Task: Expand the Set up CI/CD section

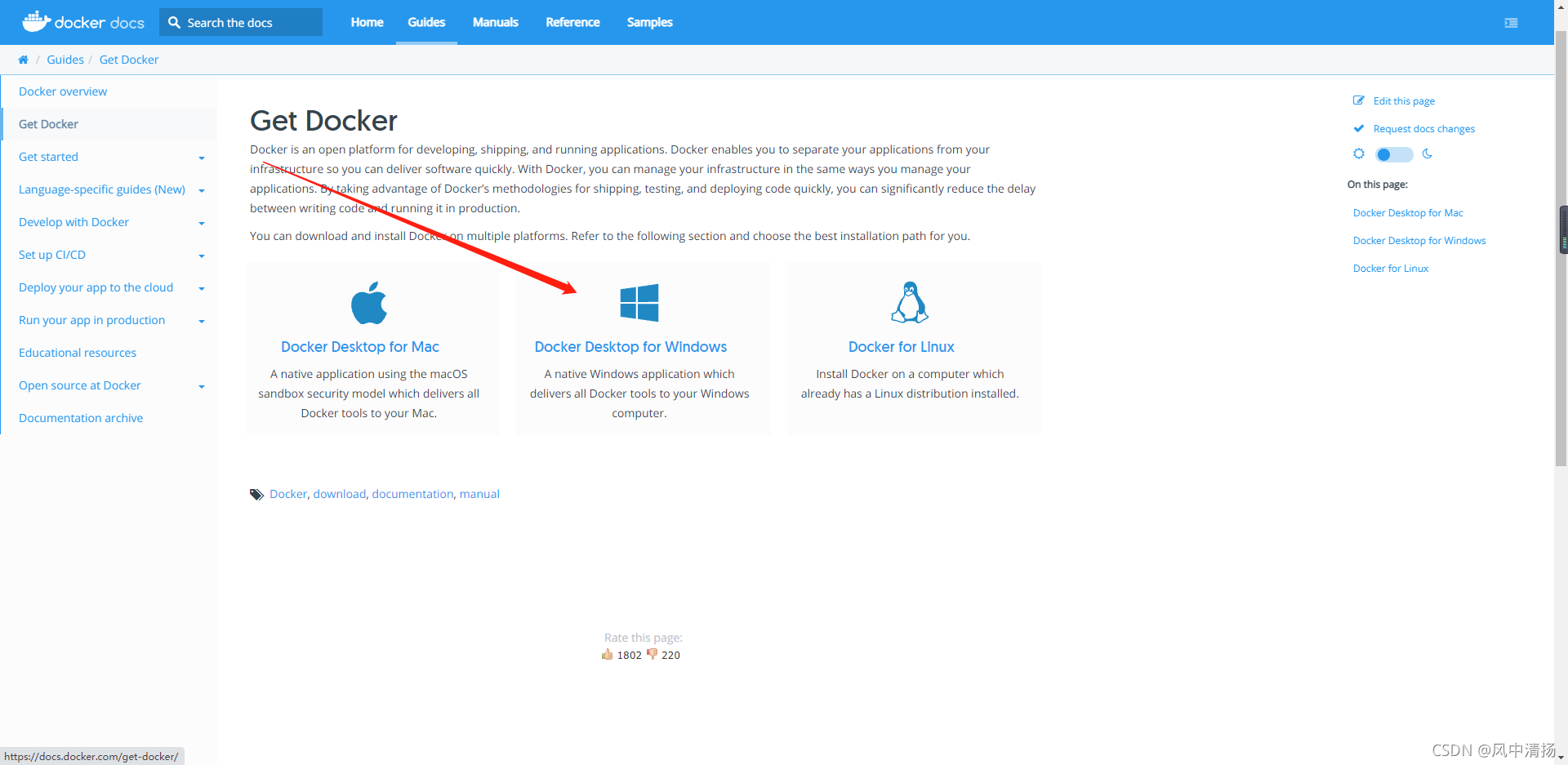Action: click(202, 256)
